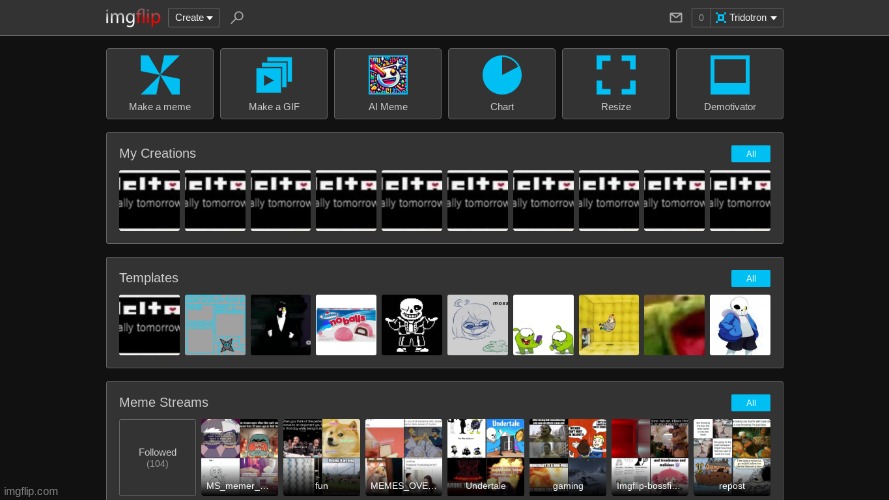889x500 pixels.
Task: View All in Meme Streams
Action: click(751, 402)
